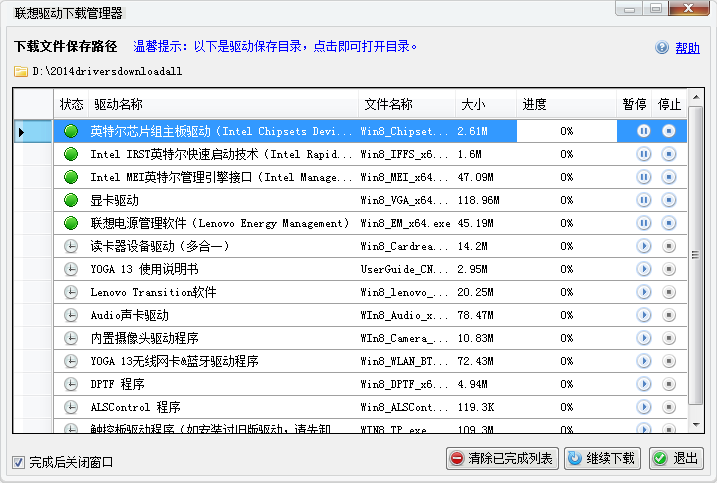The image size is (717, 483).
Task: Click the 进度 column header
Action: click(x=567, y=104)
